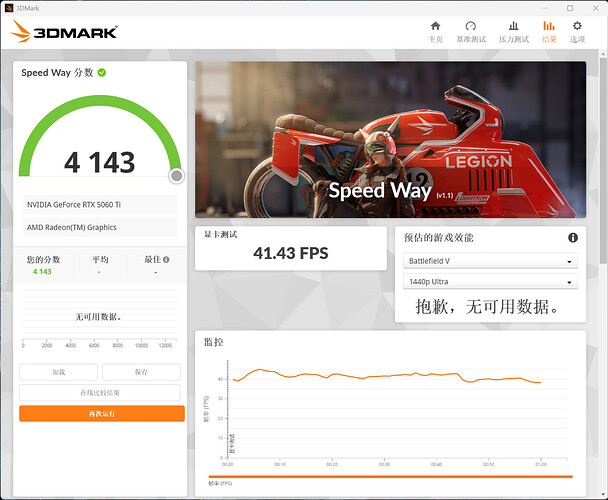The image size is (608, 500).
Task: Close the 3DMark window
Action: tap(596, 8)
